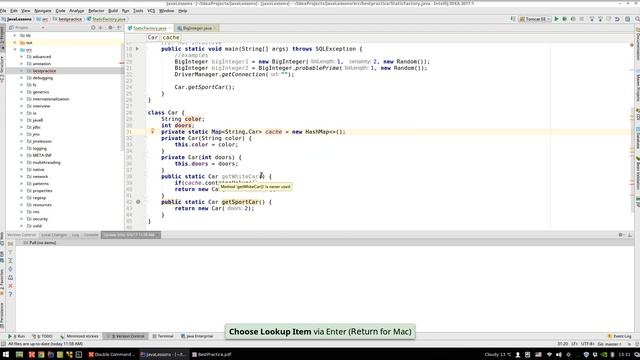Viewport: 640px width, 360px height.
Task: Start debugging with the green bug icon
Action: point(564,19)
